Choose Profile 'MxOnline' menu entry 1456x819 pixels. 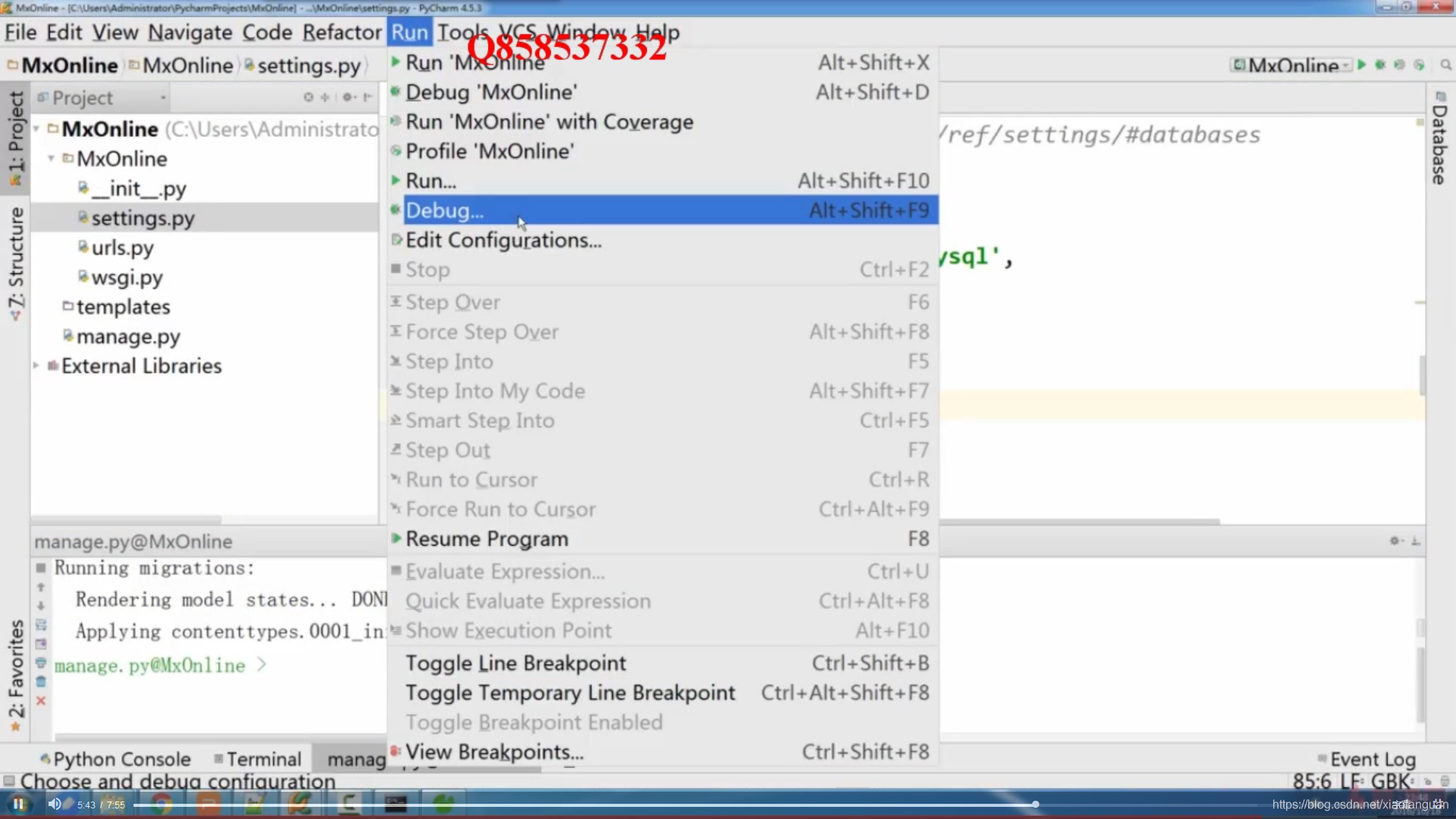[663, 151]
